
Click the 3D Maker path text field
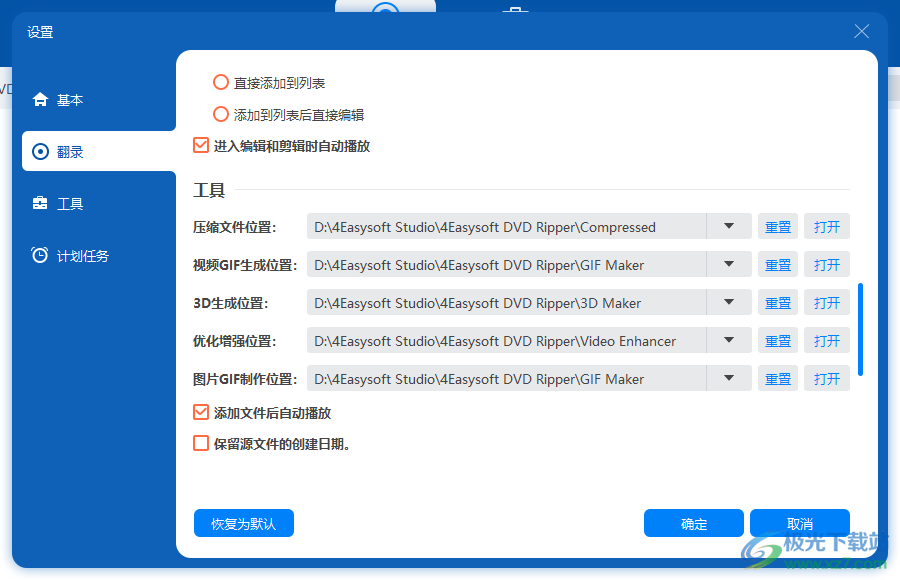tap(507, 302)
